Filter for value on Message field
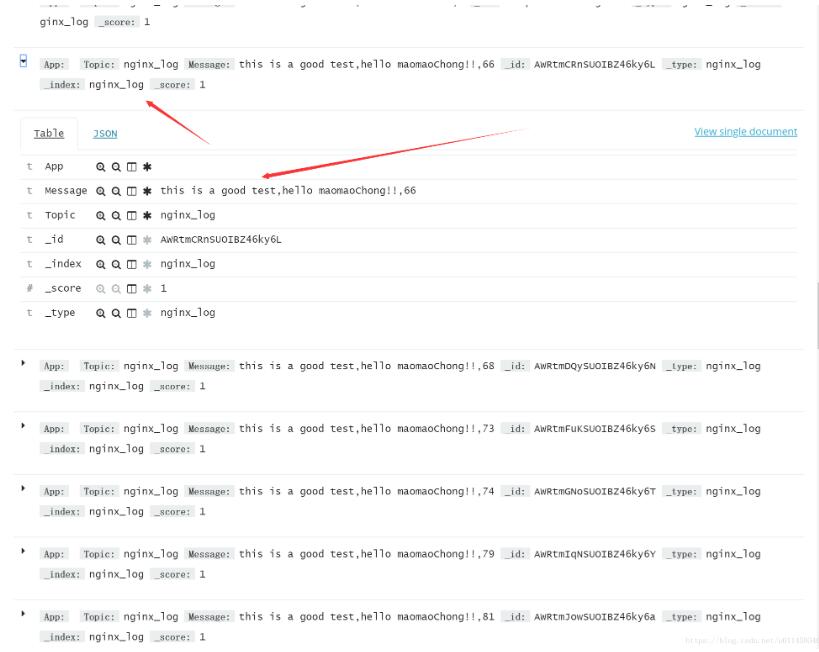This screenshot has height=652, width=819. (101, 191)
